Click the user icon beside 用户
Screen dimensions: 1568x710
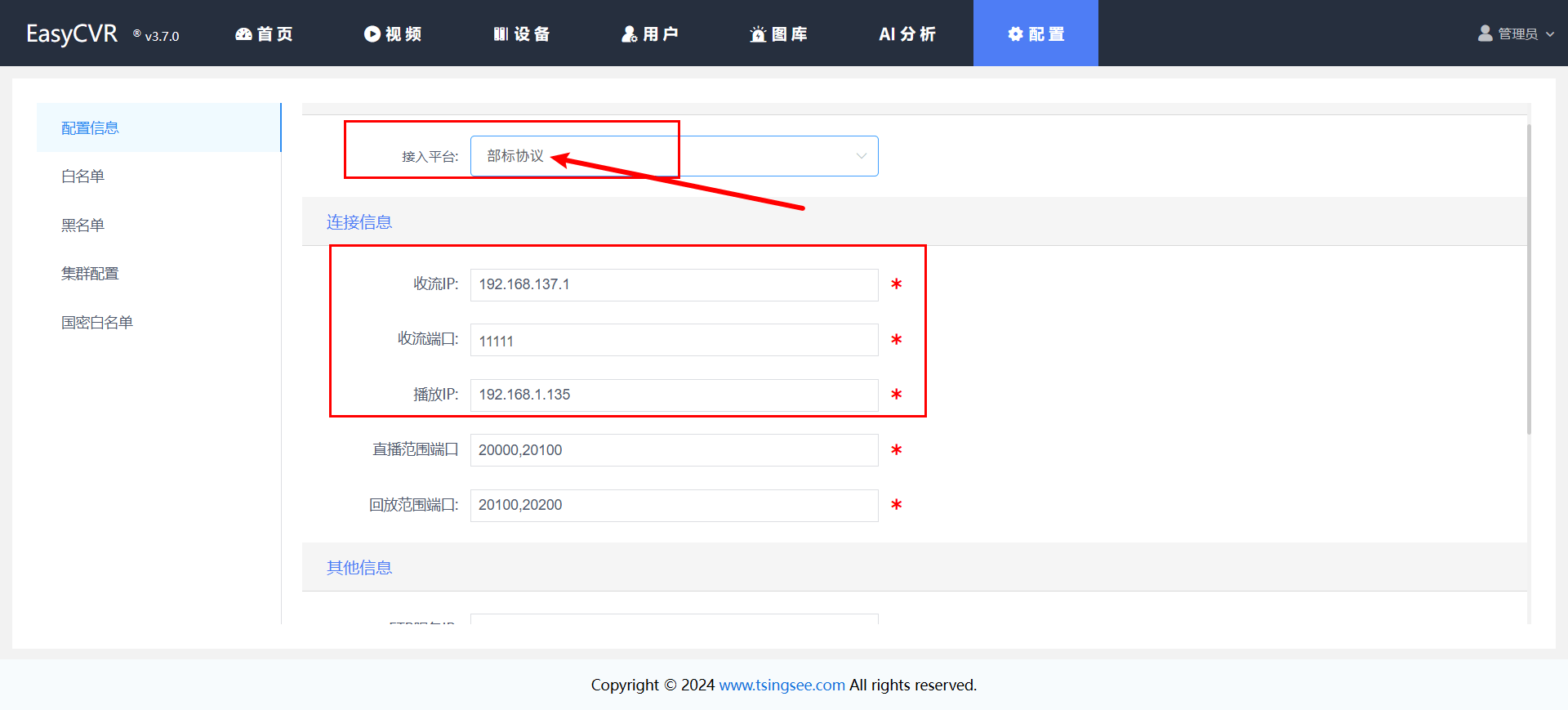tap(629, 33)
